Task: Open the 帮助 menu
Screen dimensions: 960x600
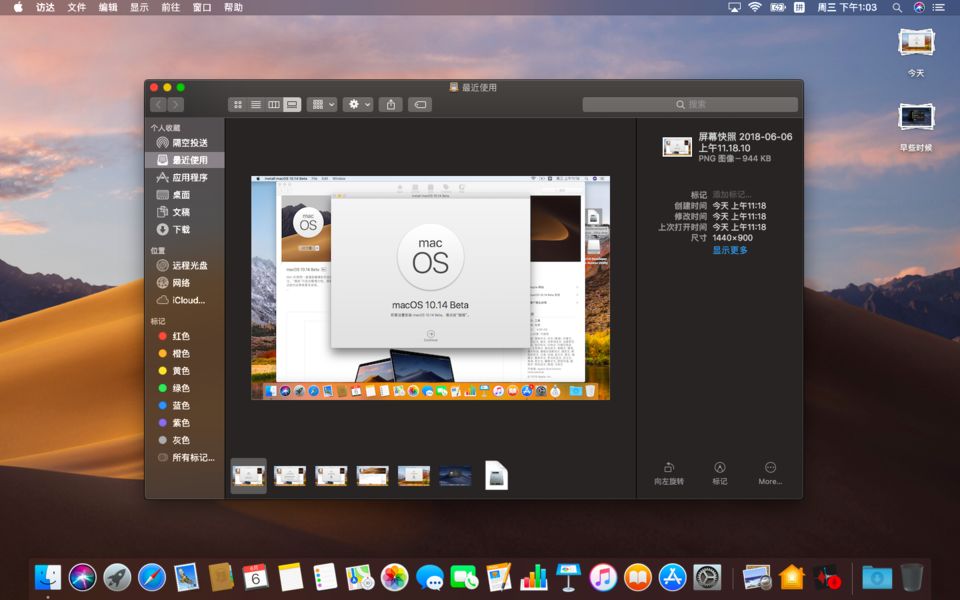Action: pos(233,7)
